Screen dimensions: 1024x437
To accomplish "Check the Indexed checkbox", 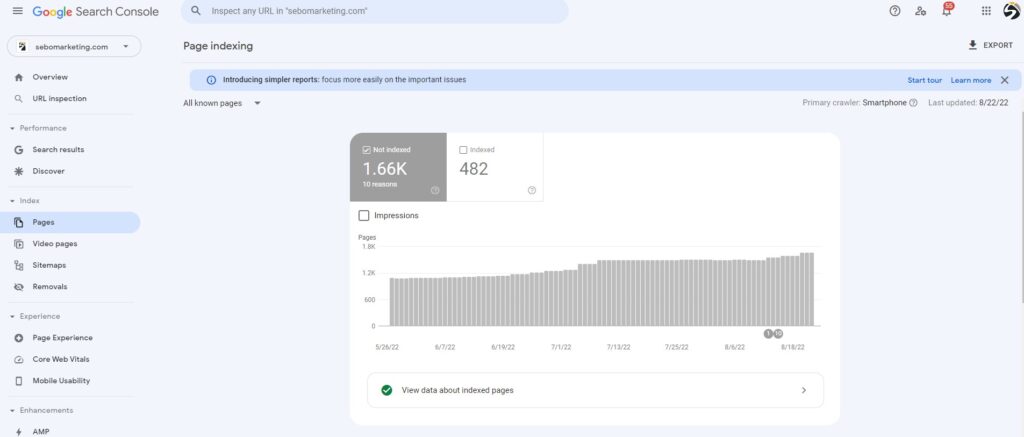I will 463,150.
